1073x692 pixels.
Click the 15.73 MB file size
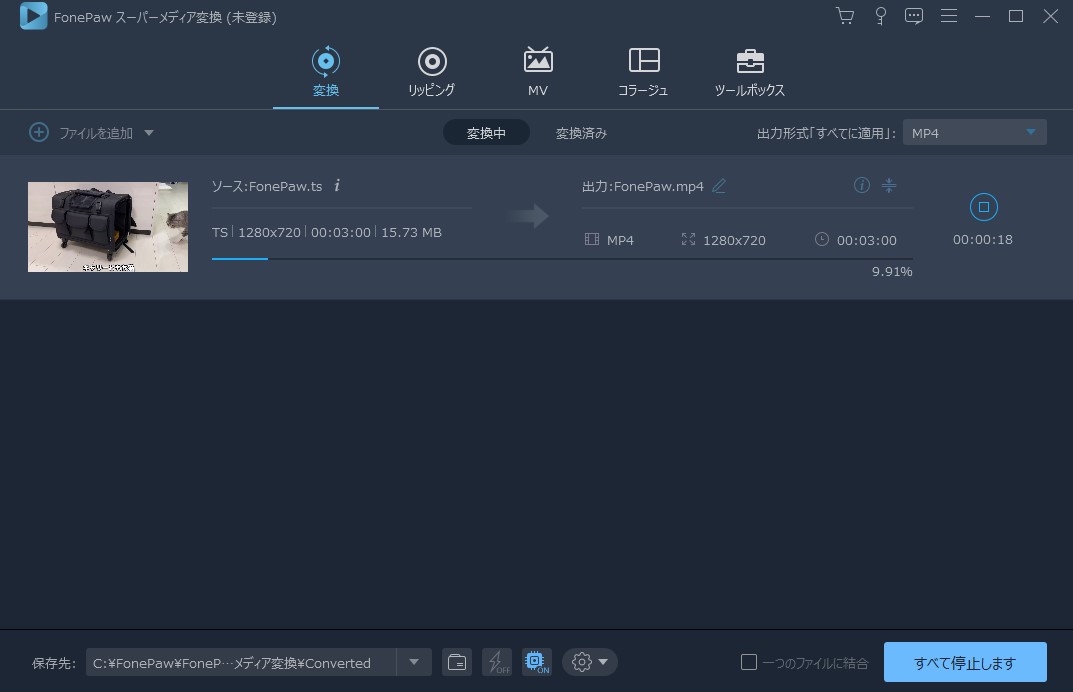pos(411,233)
